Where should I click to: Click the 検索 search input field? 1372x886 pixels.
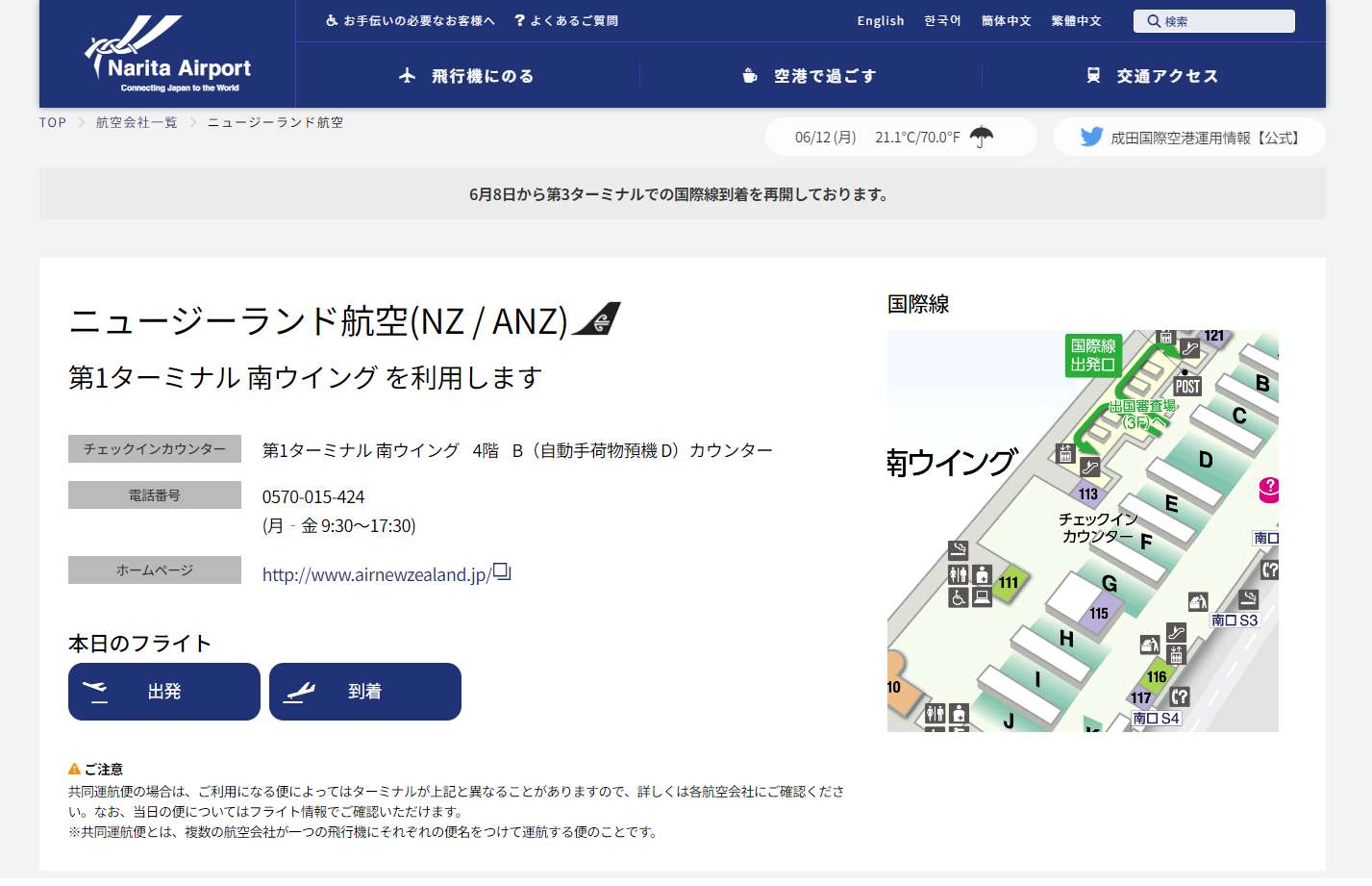1214,21
